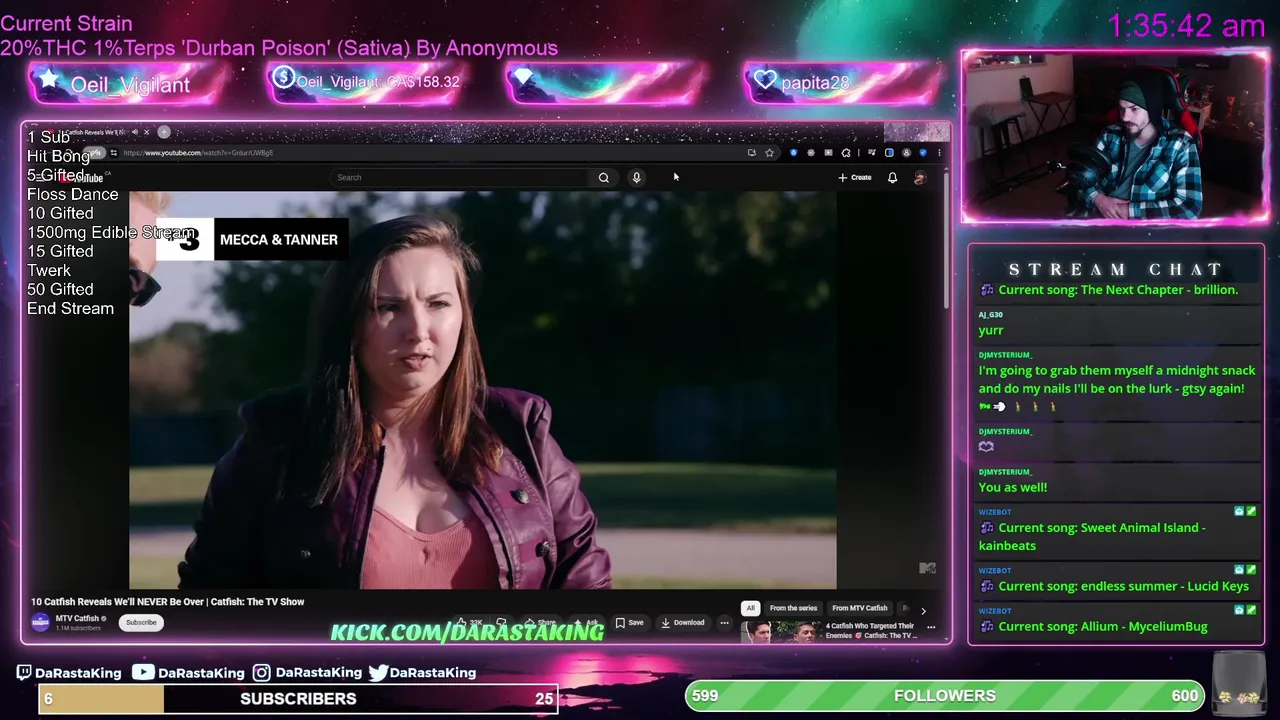
Task: Click the AJ_G30 chat username
Action: pos(990,315)
